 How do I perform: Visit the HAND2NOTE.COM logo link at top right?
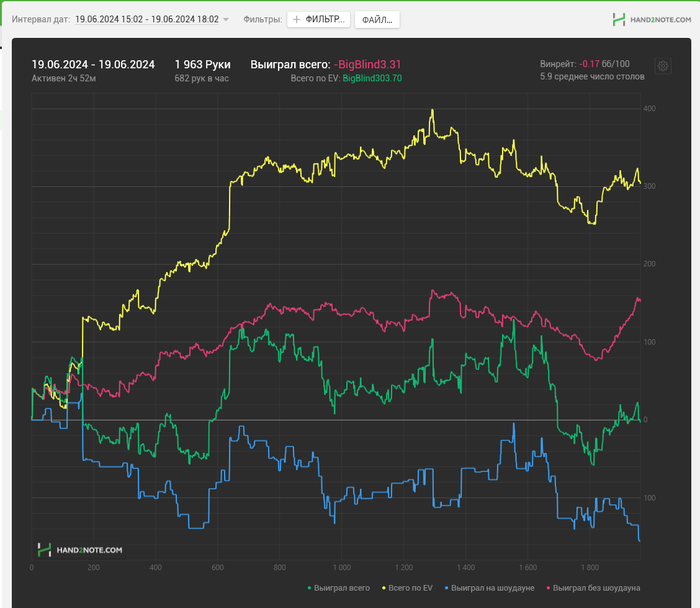click(651, 20)
